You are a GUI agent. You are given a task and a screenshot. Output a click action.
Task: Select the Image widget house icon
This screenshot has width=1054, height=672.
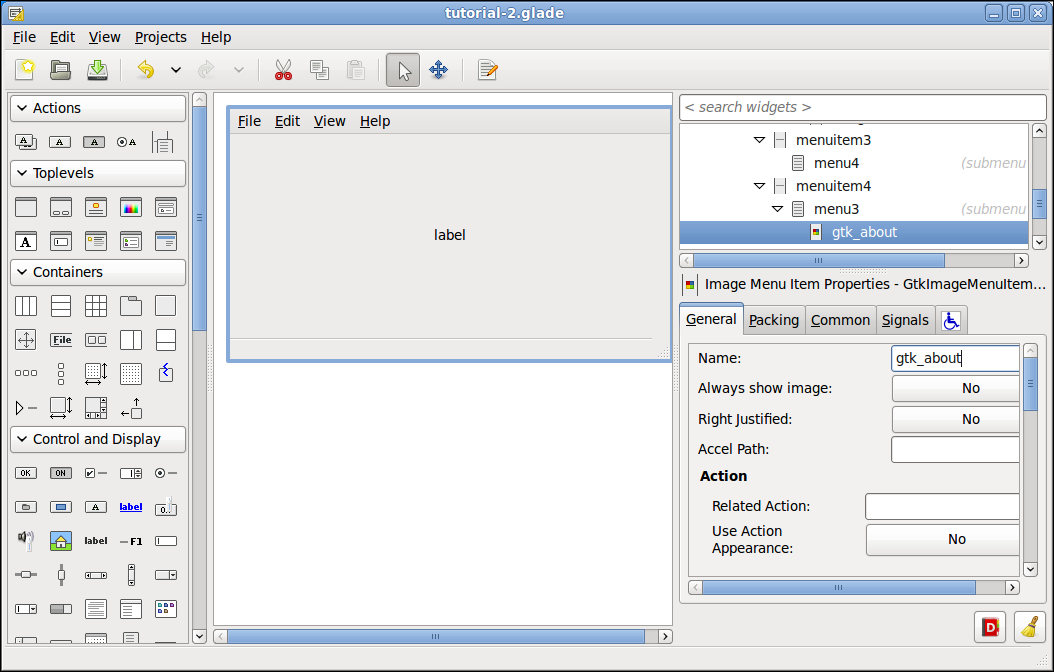tap(60, 540)
